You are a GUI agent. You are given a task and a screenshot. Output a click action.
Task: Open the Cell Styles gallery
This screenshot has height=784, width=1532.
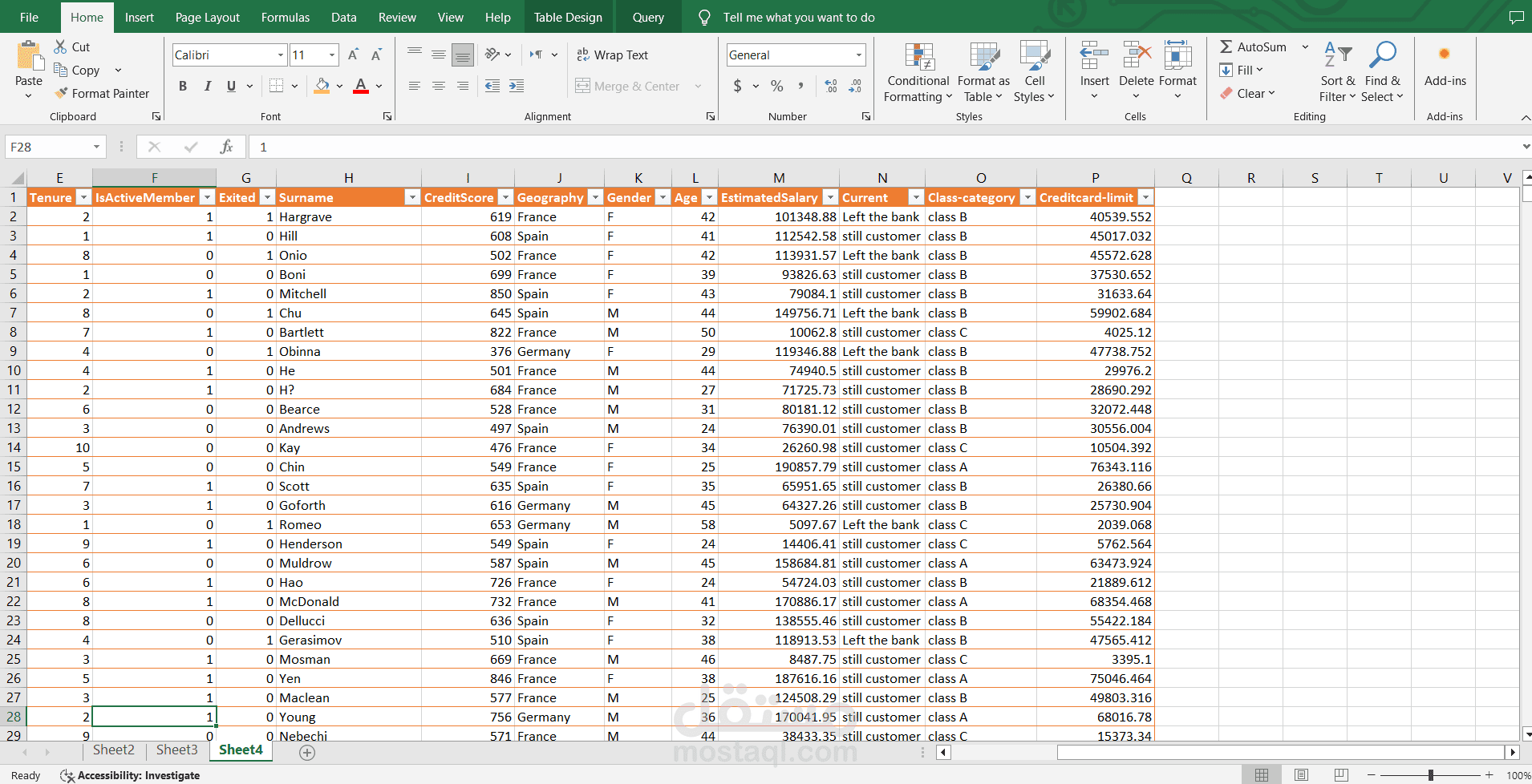point(1035,72)
